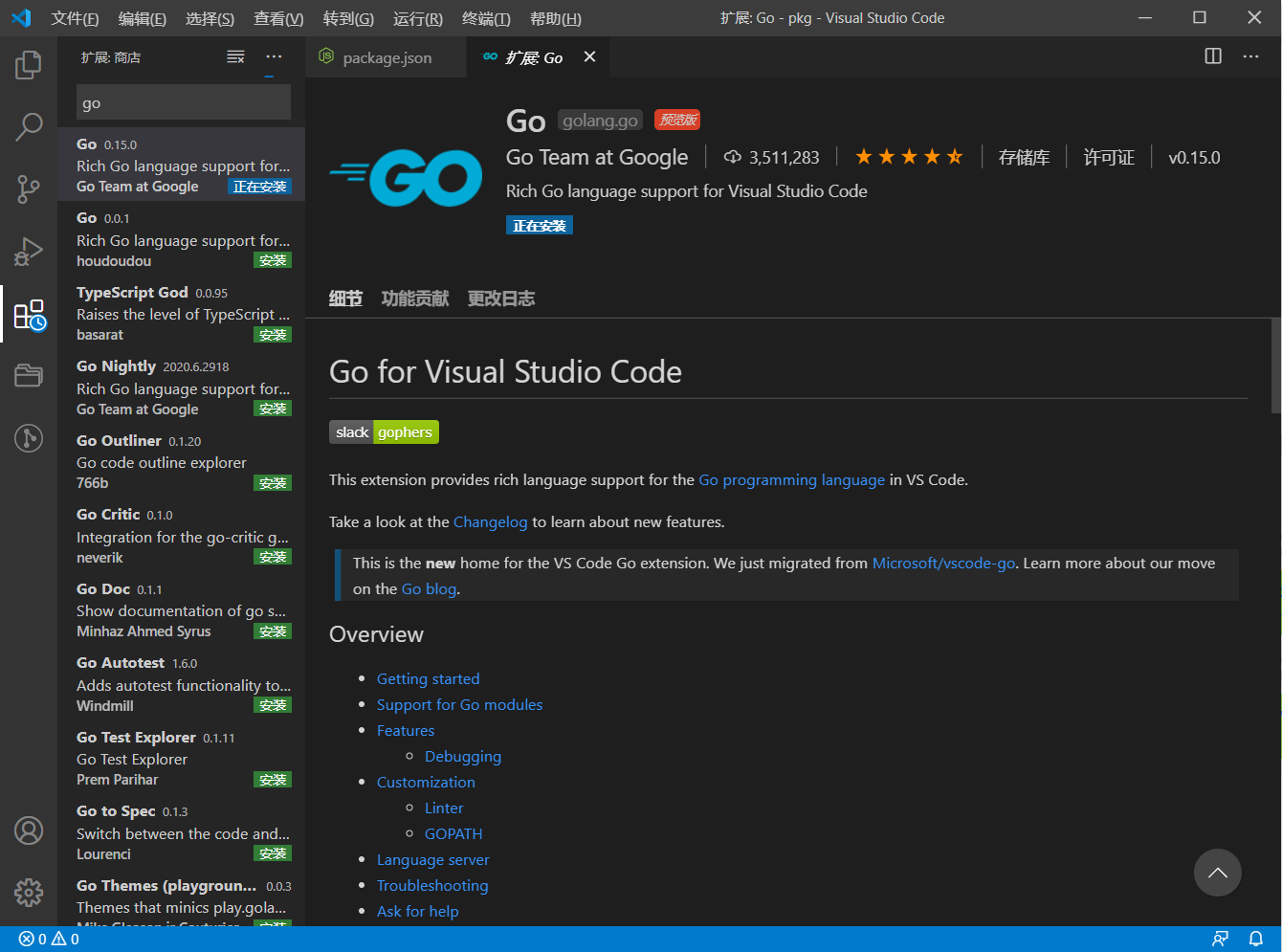Clear extension search results icon
The width and height of the screenshot is (1282, 952).
point(235,57)
